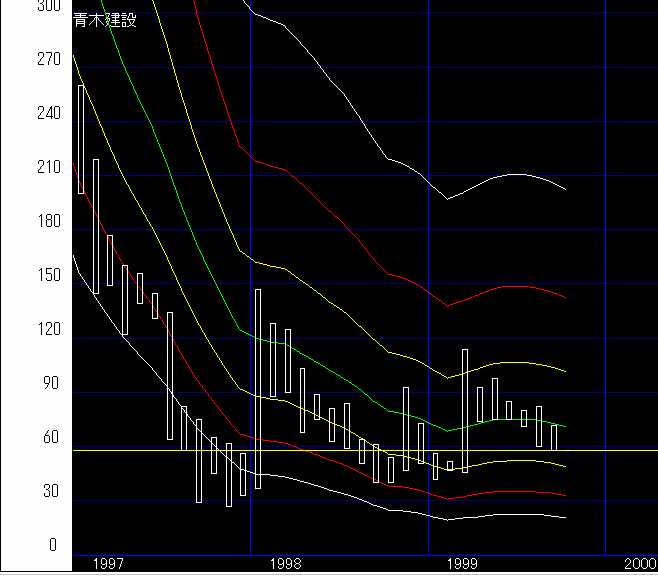
Task: Select the 1997 year label on the time axis
Action: [x=108, y=565]
